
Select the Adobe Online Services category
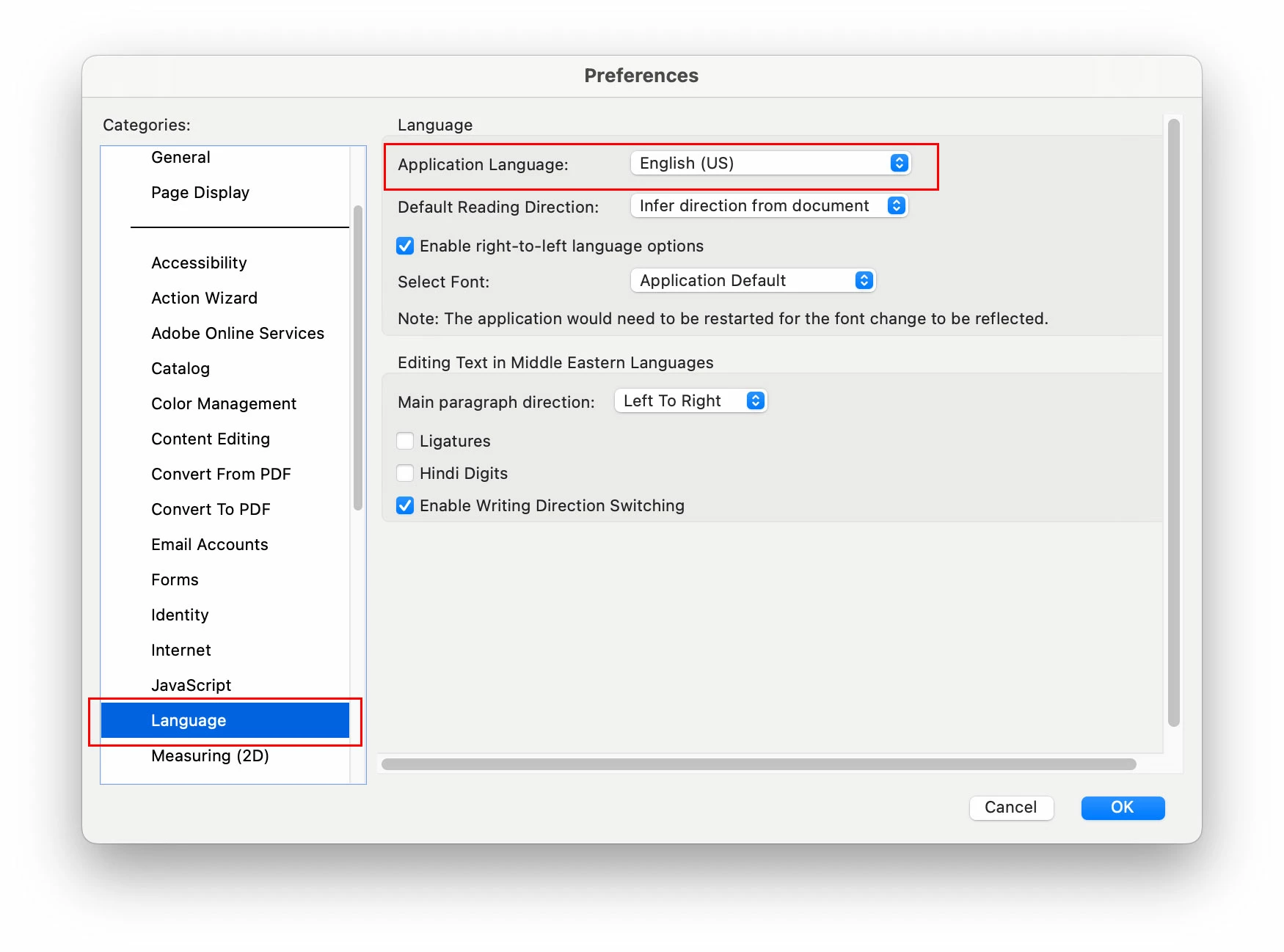(225, 333)
